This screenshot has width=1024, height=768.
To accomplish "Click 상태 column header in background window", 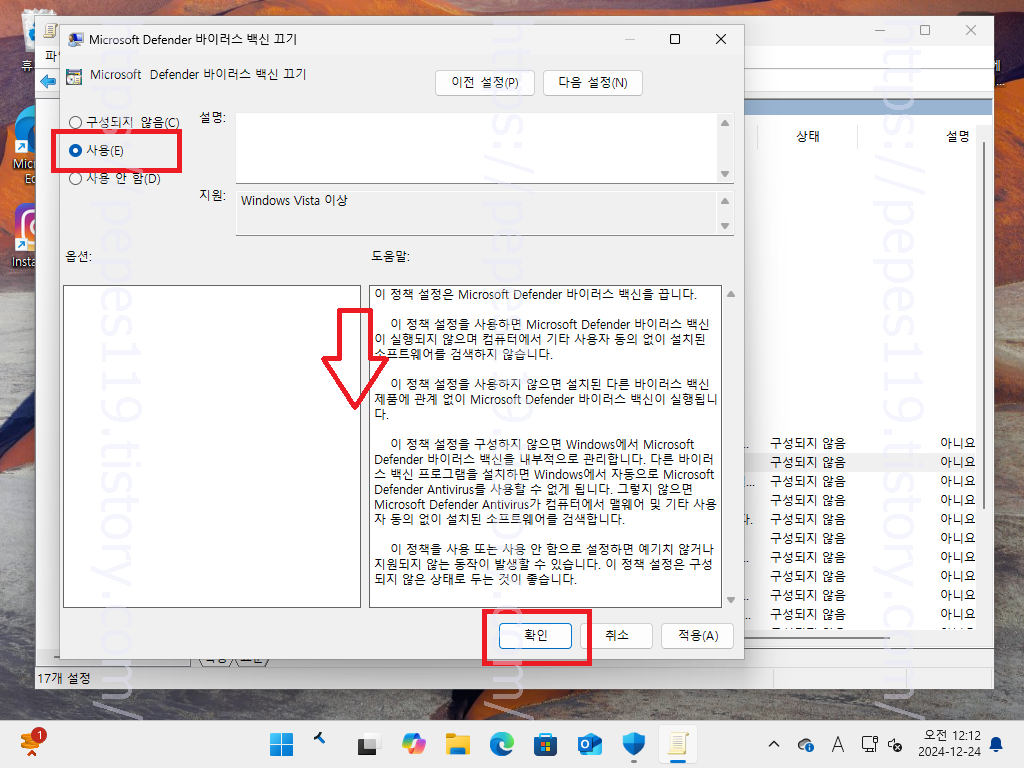I will click(808, 136).
